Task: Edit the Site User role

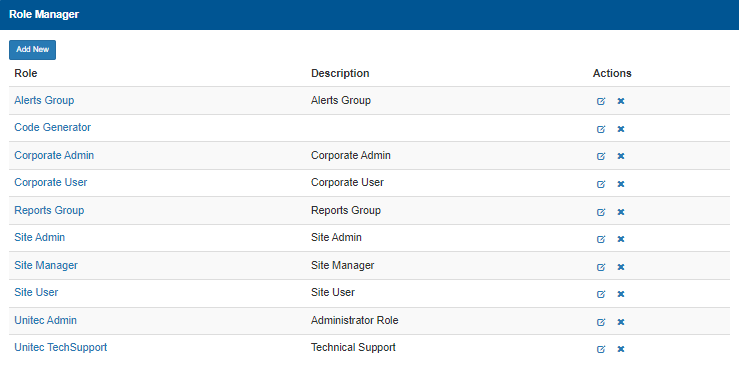Action: pyautogui.click(x=601, y=294)
